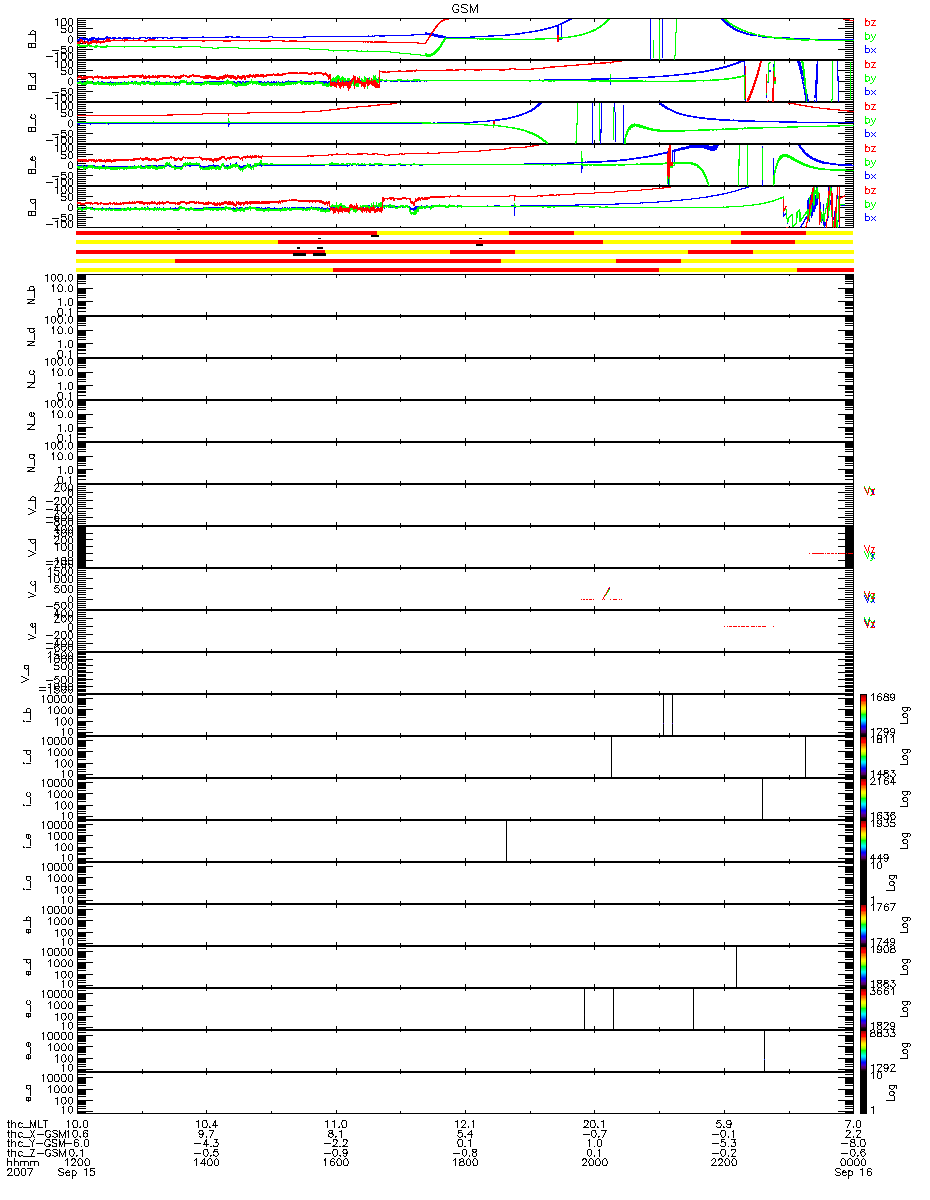Click the 12.1 MLT value
Image resolution: width=930 pixels, height=1200 pixels.
coord(465,1124)
